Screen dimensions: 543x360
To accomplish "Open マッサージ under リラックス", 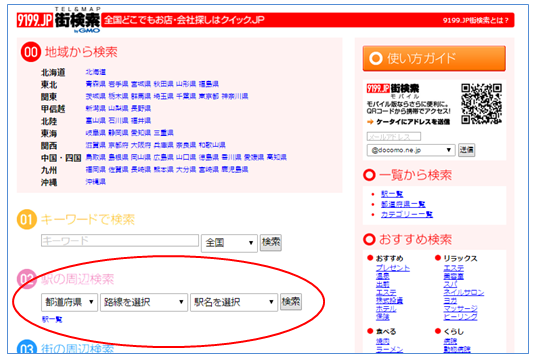I will 460,308.
